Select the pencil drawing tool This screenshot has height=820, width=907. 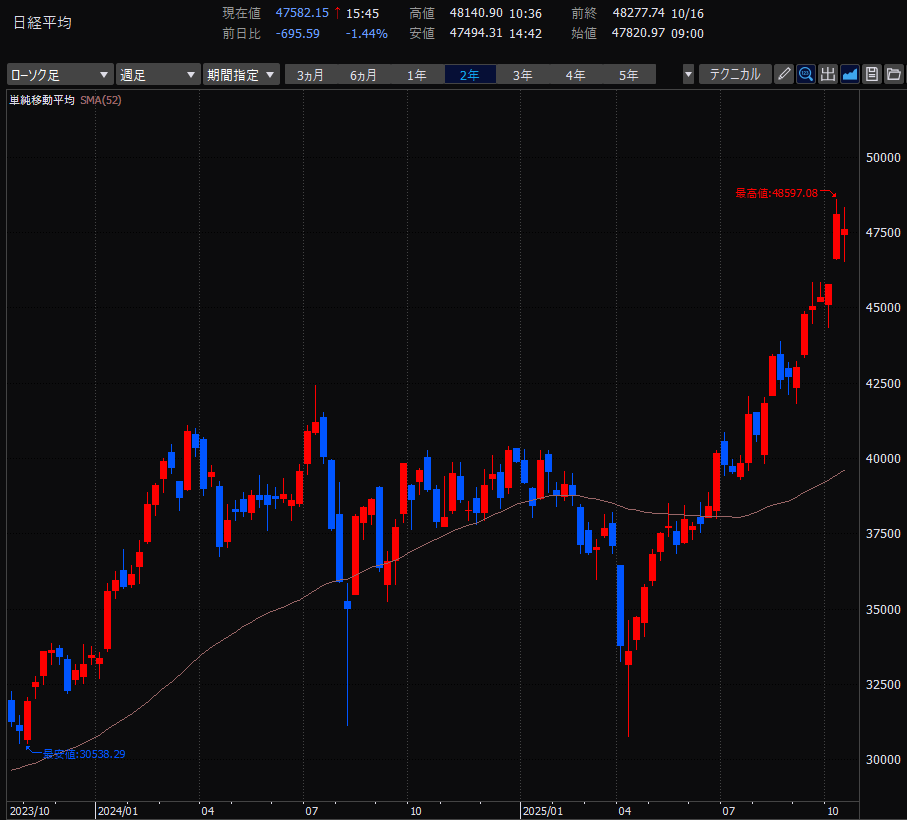click(784, 74)
